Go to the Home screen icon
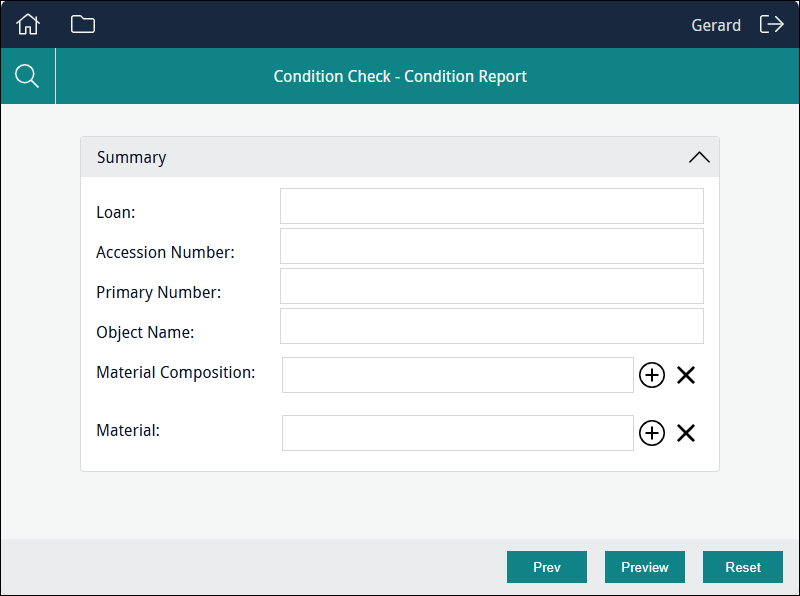This screenshot has height=596, width=800. pos(28,25)
